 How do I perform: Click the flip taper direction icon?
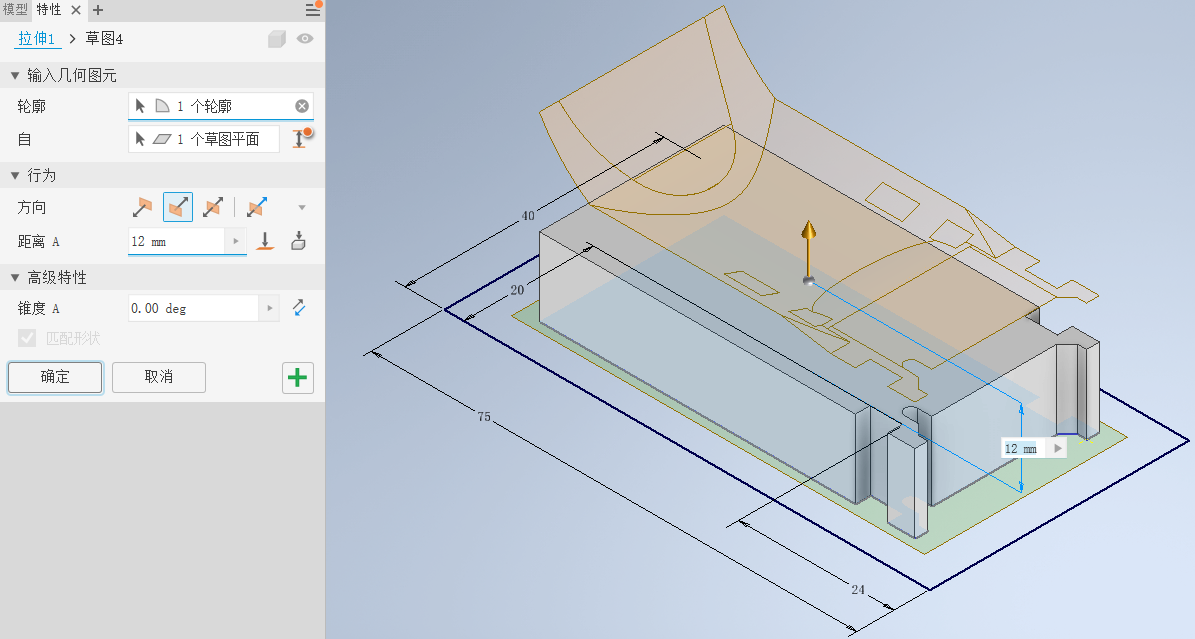point(299,308)
